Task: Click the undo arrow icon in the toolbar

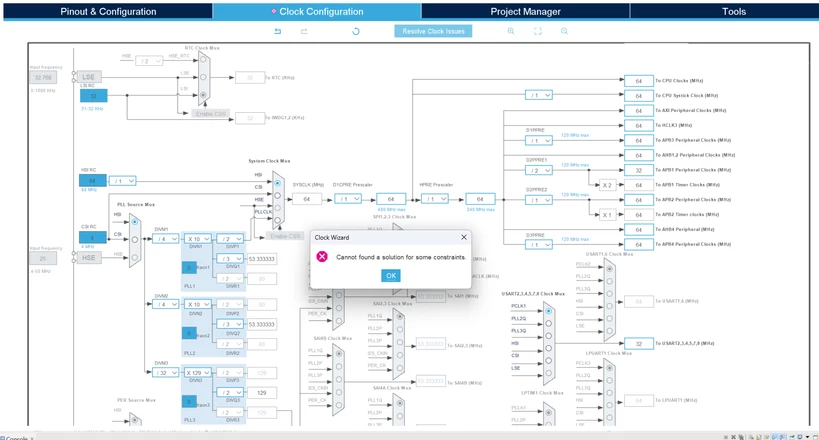Action: tap(277, 31)
